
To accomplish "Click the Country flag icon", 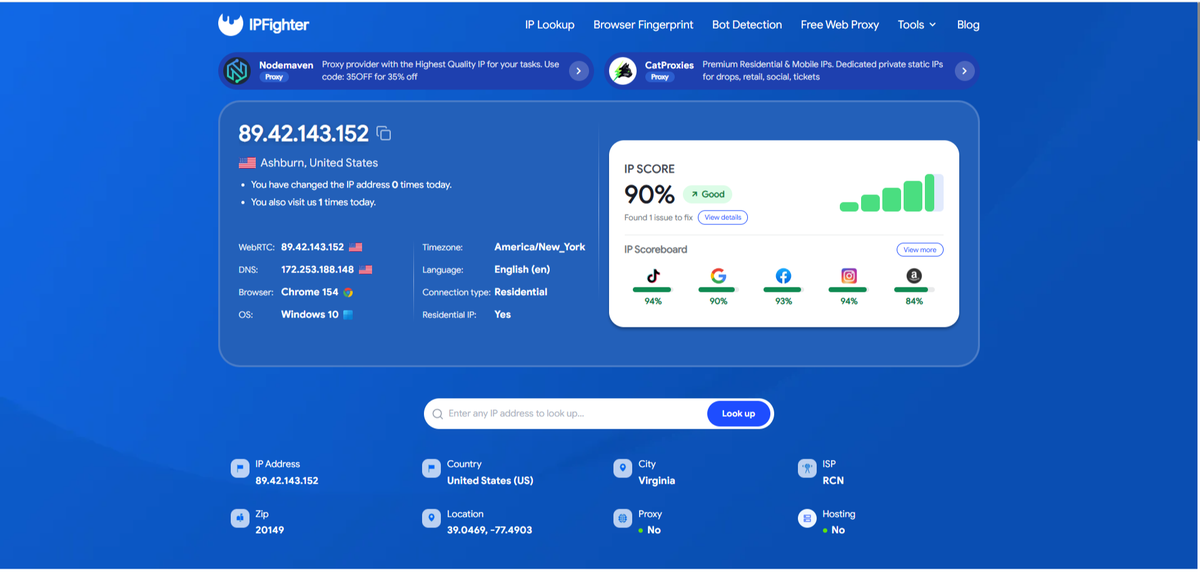I will tap(431, 468).
